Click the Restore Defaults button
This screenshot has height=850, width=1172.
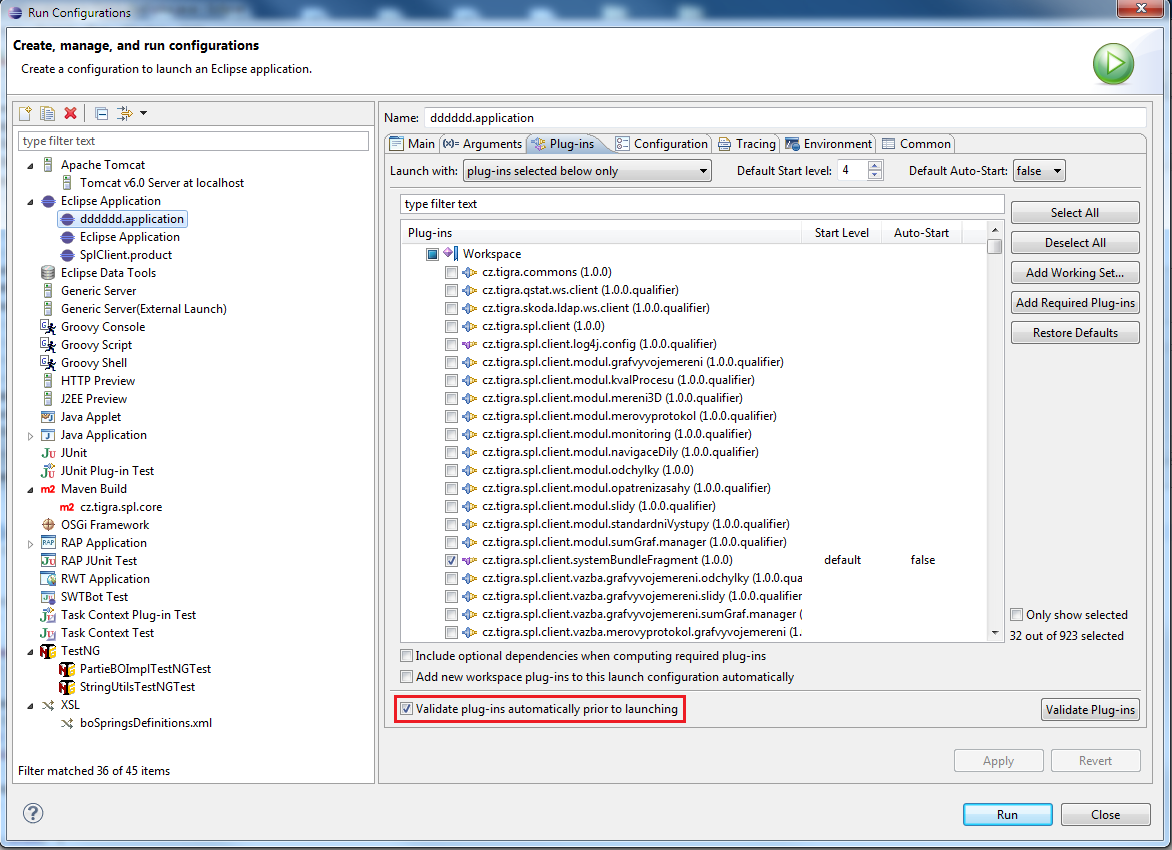(1075, 333)
